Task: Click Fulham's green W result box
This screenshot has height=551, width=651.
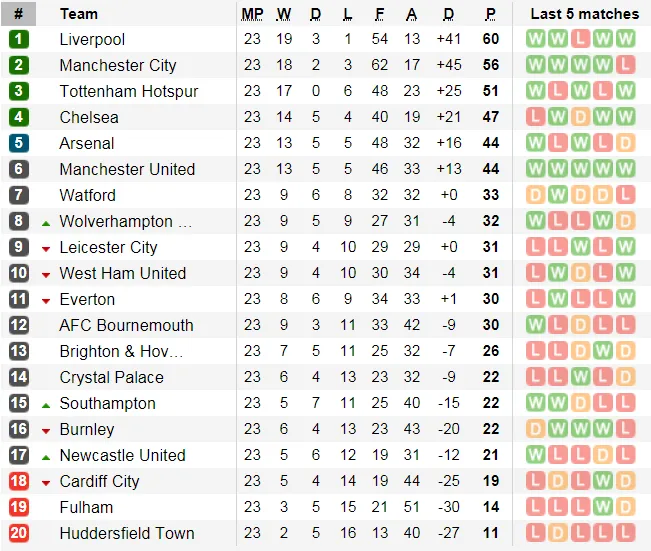Action: click(603, 507)
